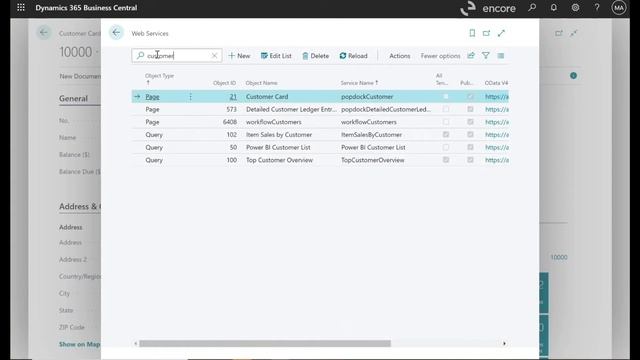Viewport: 640px width, 360px height.
Task: Toggle the filter pane funnel icon
Action: coord(486,56)
